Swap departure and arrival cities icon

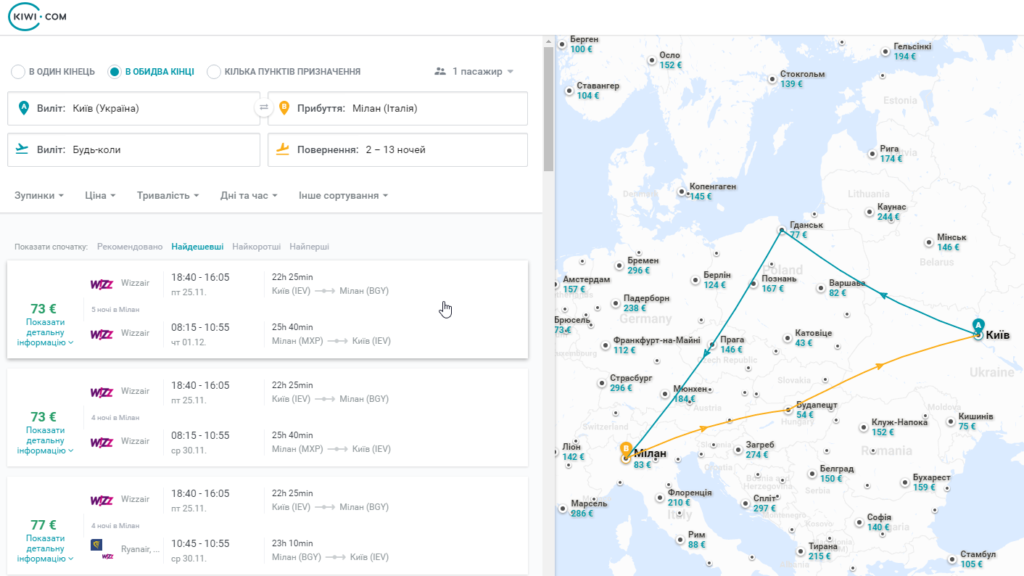(x=264, y=108)
